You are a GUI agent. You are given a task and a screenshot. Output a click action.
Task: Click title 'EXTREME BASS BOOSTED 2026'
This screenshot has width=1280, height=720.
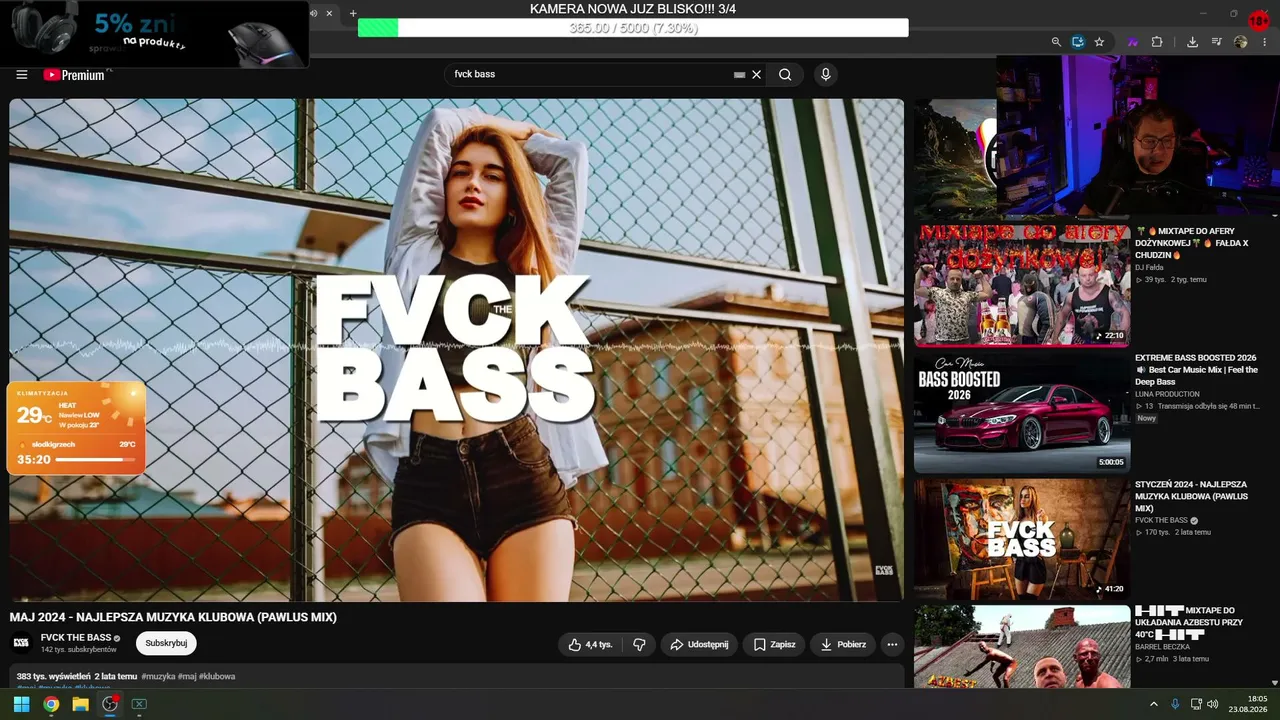[1196, 370]
